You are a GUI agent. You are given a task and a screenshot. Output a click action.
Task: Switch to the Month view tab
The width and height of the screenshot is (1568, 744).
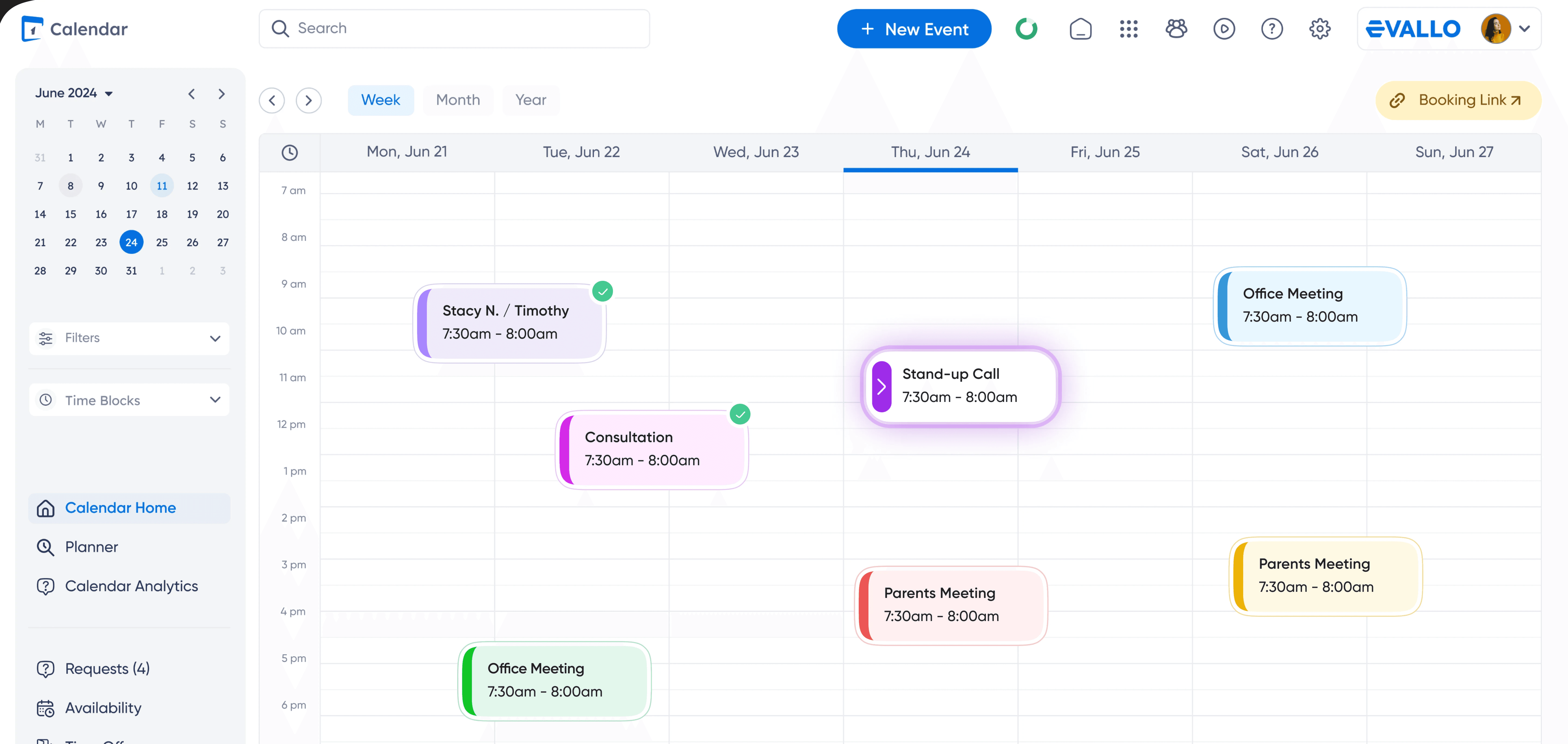(458, 100)
